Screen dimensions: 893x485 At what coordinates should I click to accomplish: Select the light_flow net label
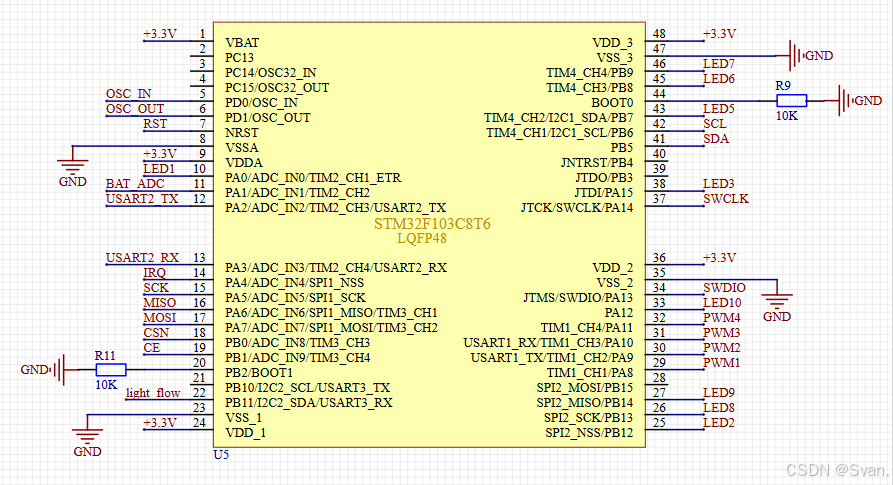[x=153, y=393]
